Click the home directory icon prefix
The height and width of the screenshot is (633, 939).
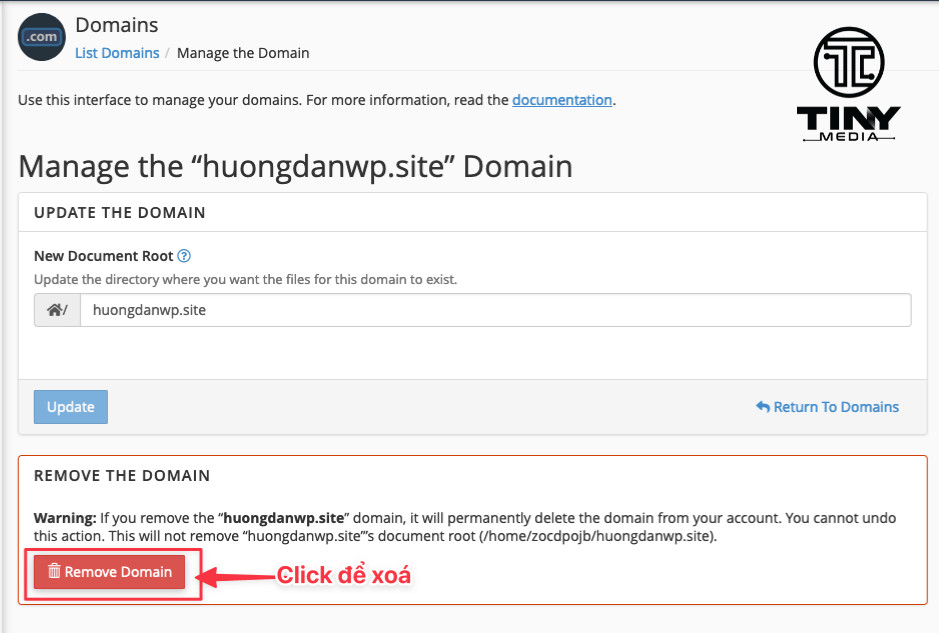(57, 310)
